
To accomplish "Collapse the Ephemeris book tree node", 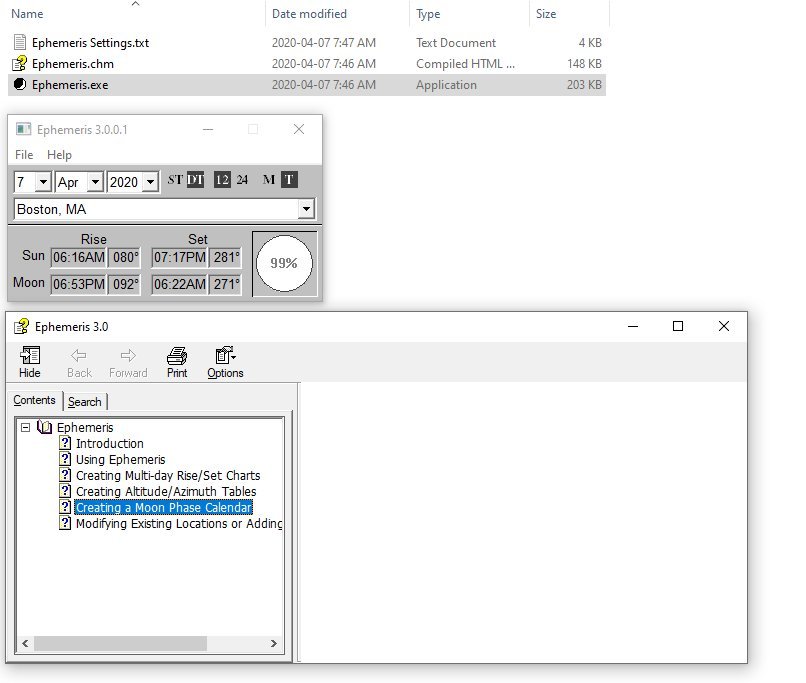I will [25, 428].
